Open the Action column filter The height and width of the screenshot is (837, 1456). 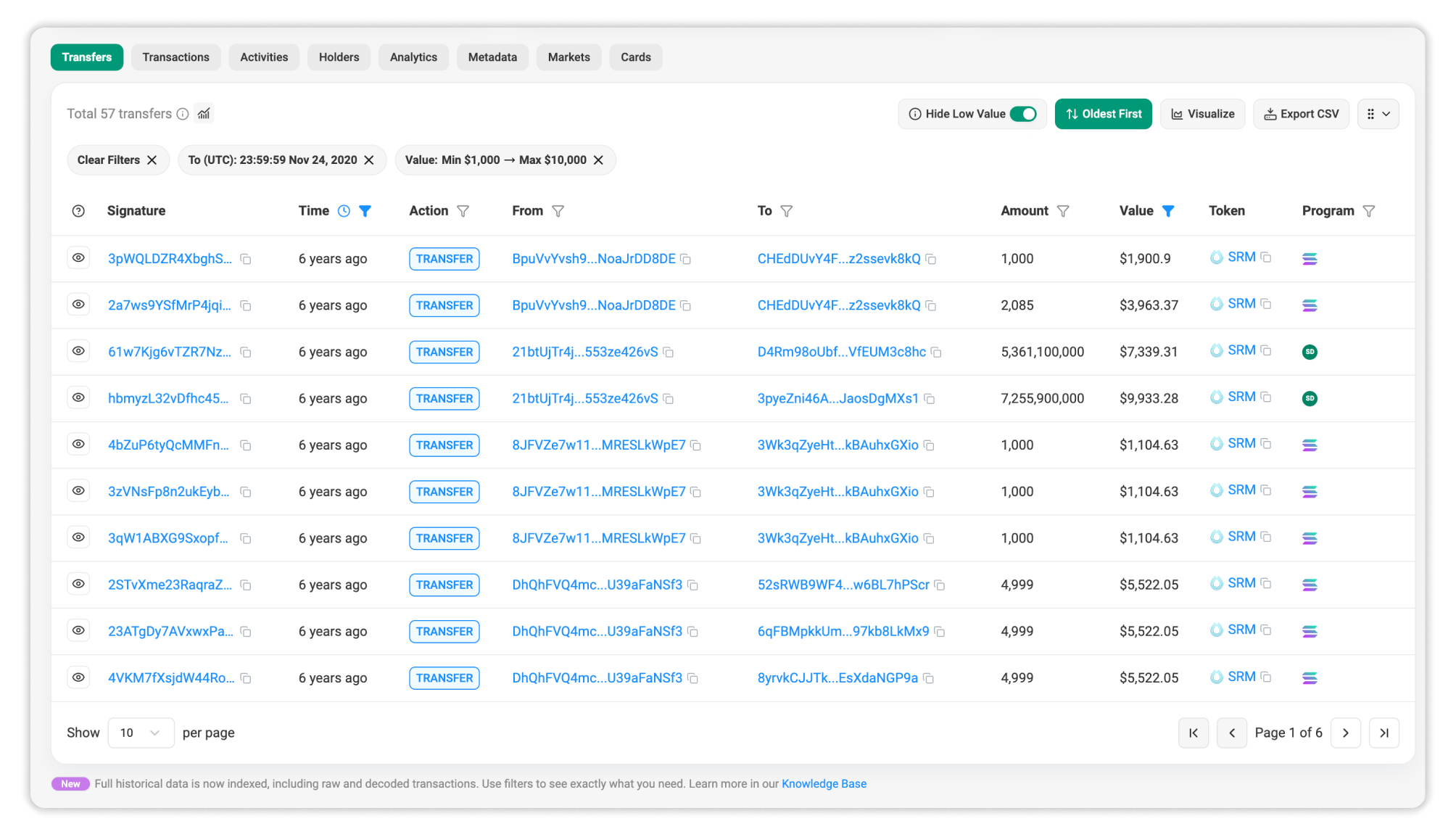click(463, 211)
